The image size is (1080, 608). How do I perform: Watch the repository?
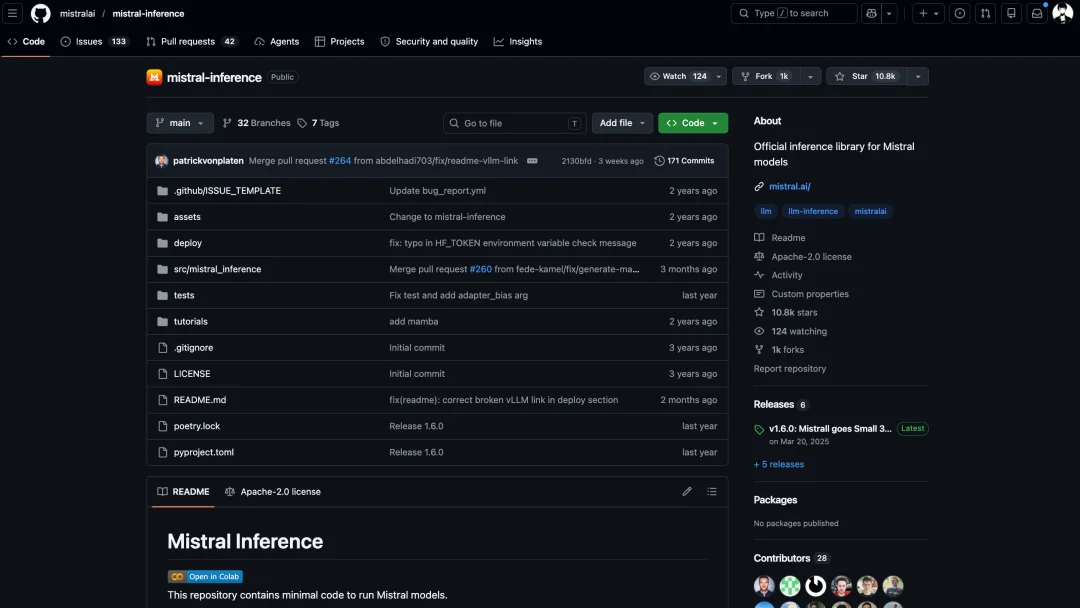pos(678,76)
